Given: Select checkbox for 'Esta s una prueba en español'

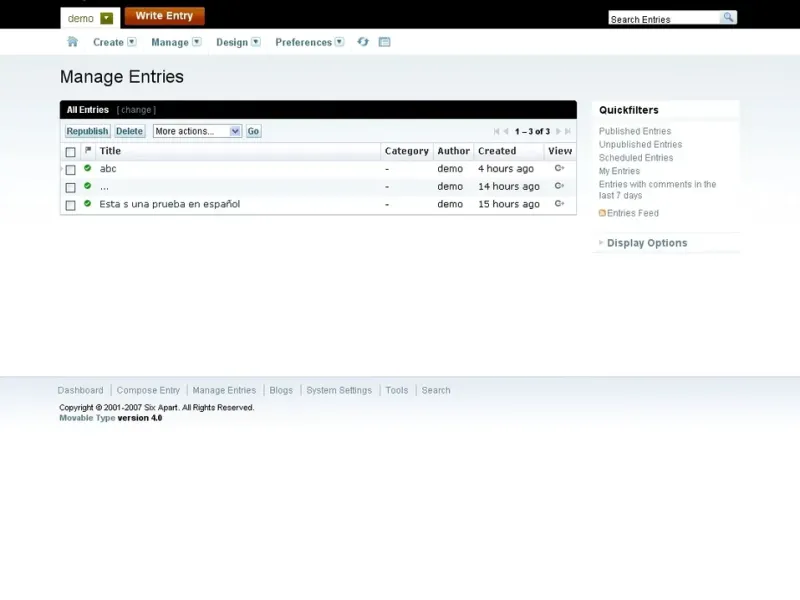Looking at the screenshot, I should 70,205.
